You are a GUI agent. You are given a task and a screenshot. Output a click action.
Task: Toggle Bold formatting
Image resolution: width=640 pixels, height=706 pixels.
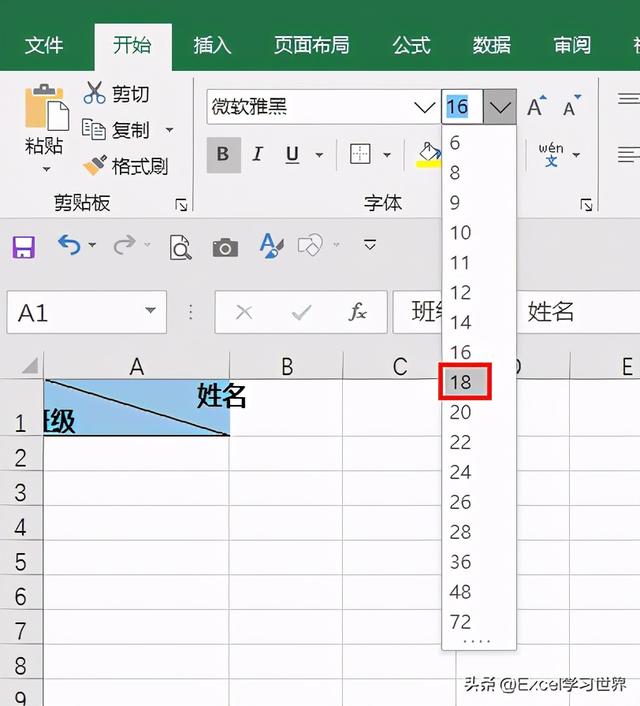223,154
